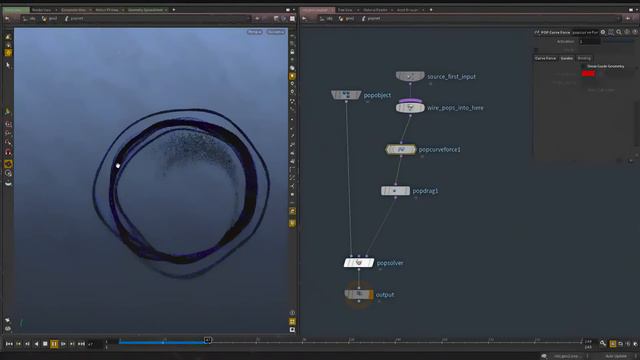Image resolution: width=640 pixels, height=360 pixels.
Task: Open the Curve Force parameter tab
Action: point(545,58)
